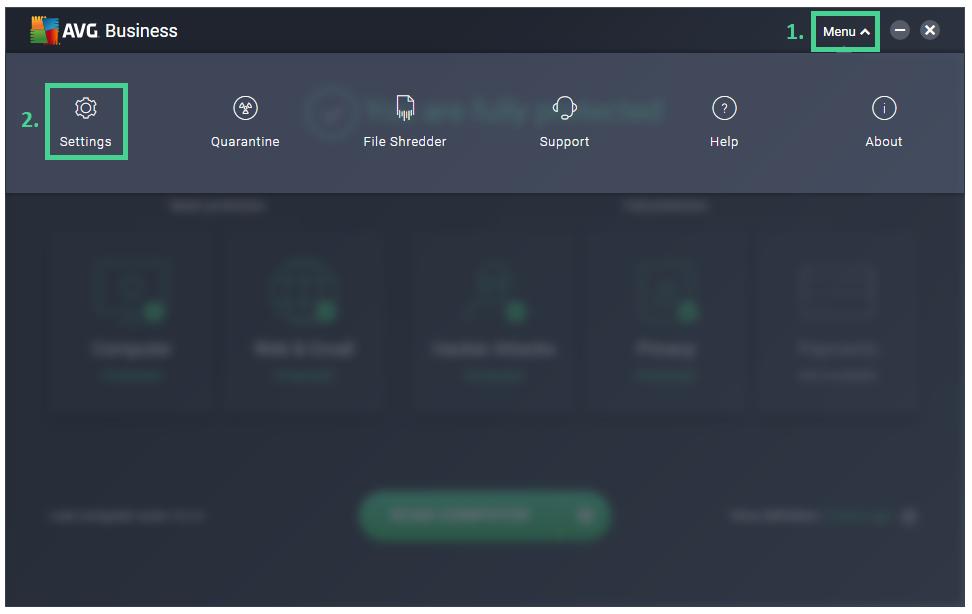
Task: Open Settings from the gear icon
Action: 86,109
